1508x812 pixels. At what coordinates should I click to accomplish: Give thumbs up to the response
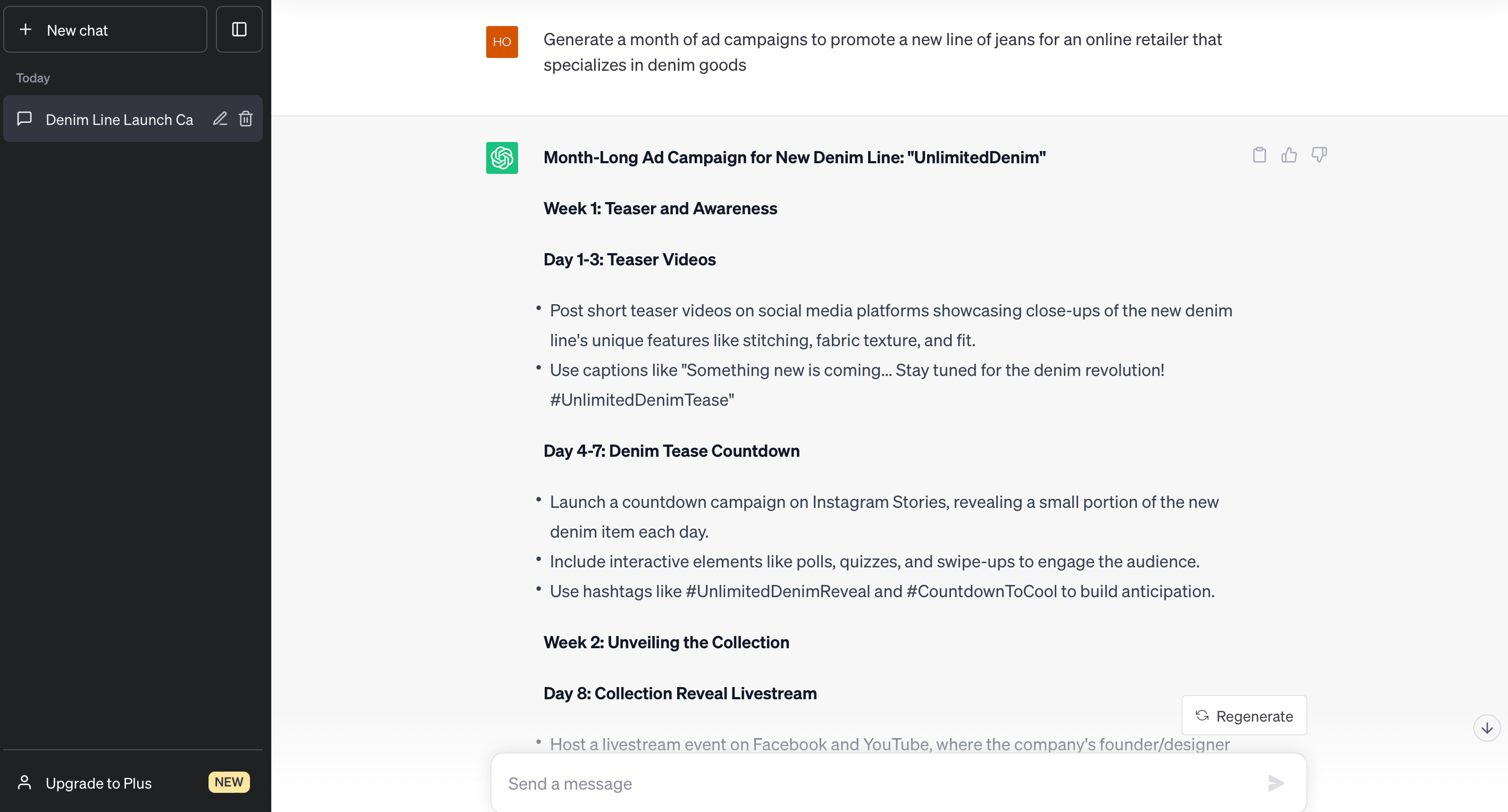[x=1289, y=155]
